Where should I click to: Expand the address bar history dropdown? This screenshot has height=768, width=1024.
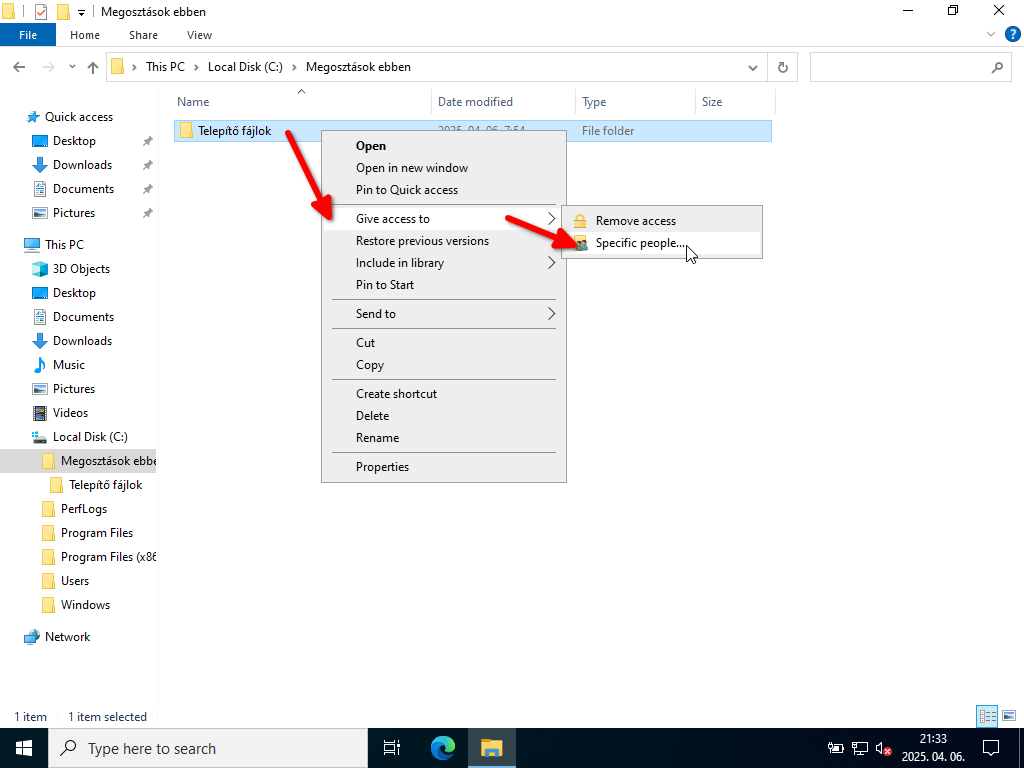pos(753,68)
